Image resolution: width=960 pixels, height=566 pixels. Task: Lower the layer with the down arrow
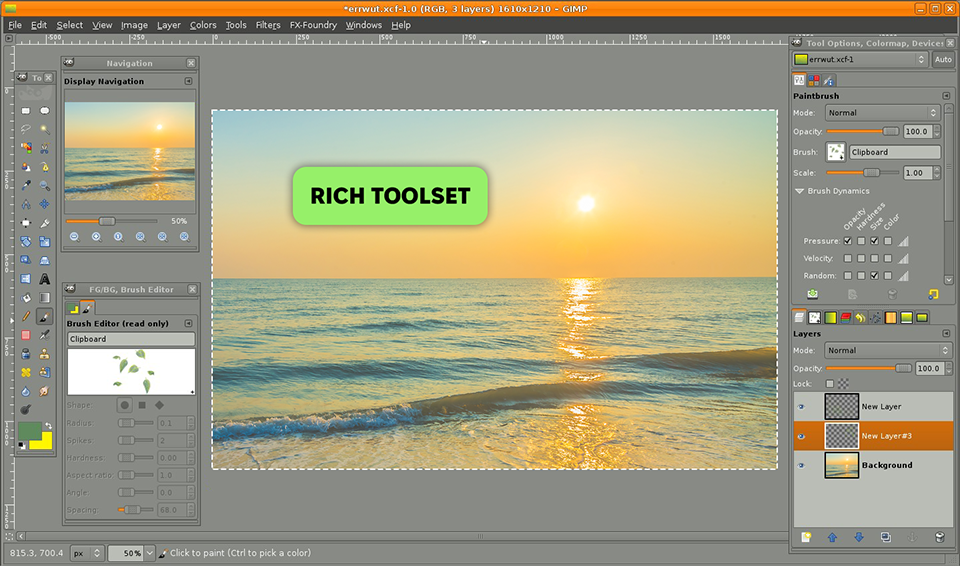tap(858, 537)
